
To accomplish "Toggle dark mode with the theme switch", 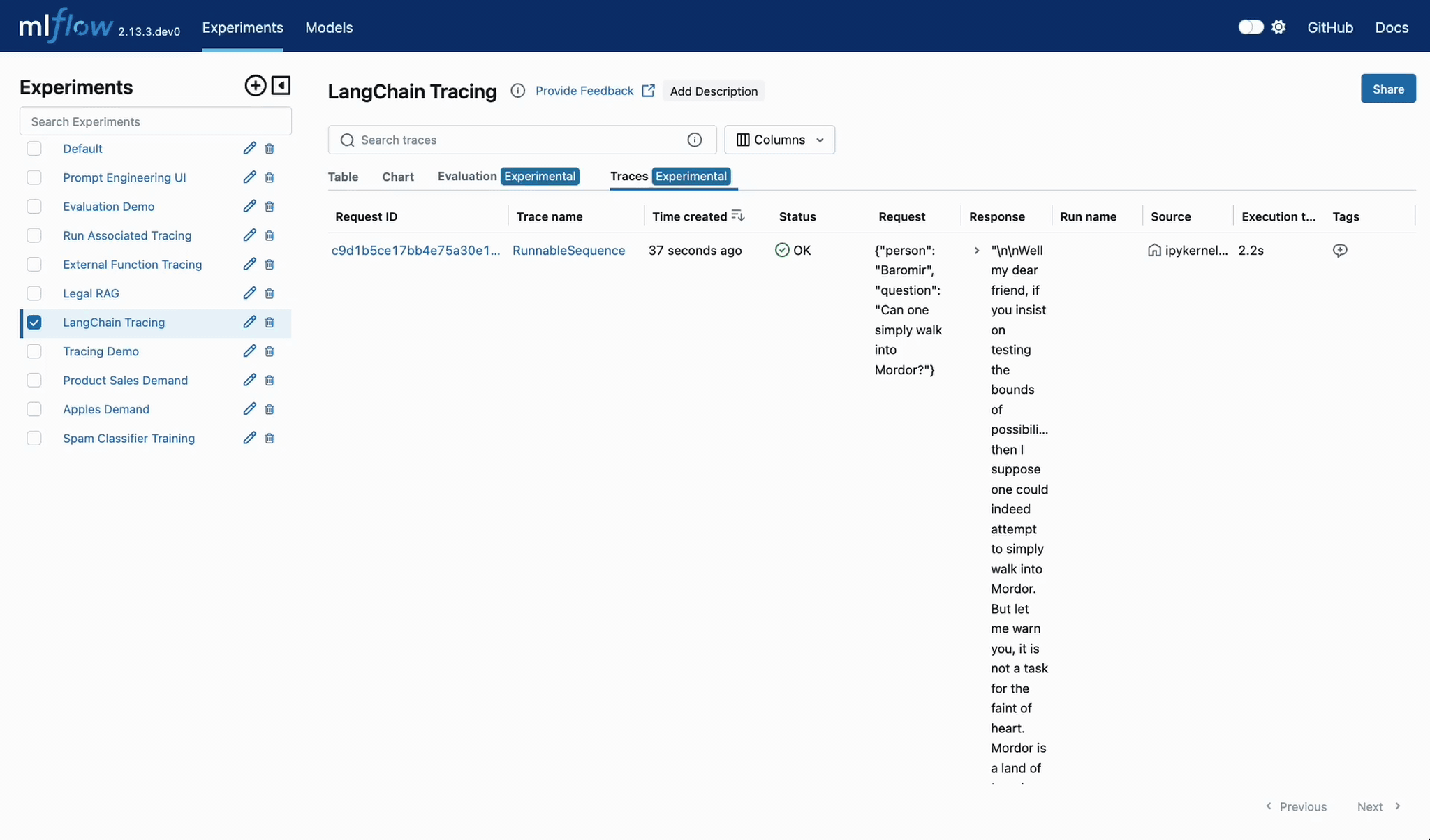I will point(1250,27).
